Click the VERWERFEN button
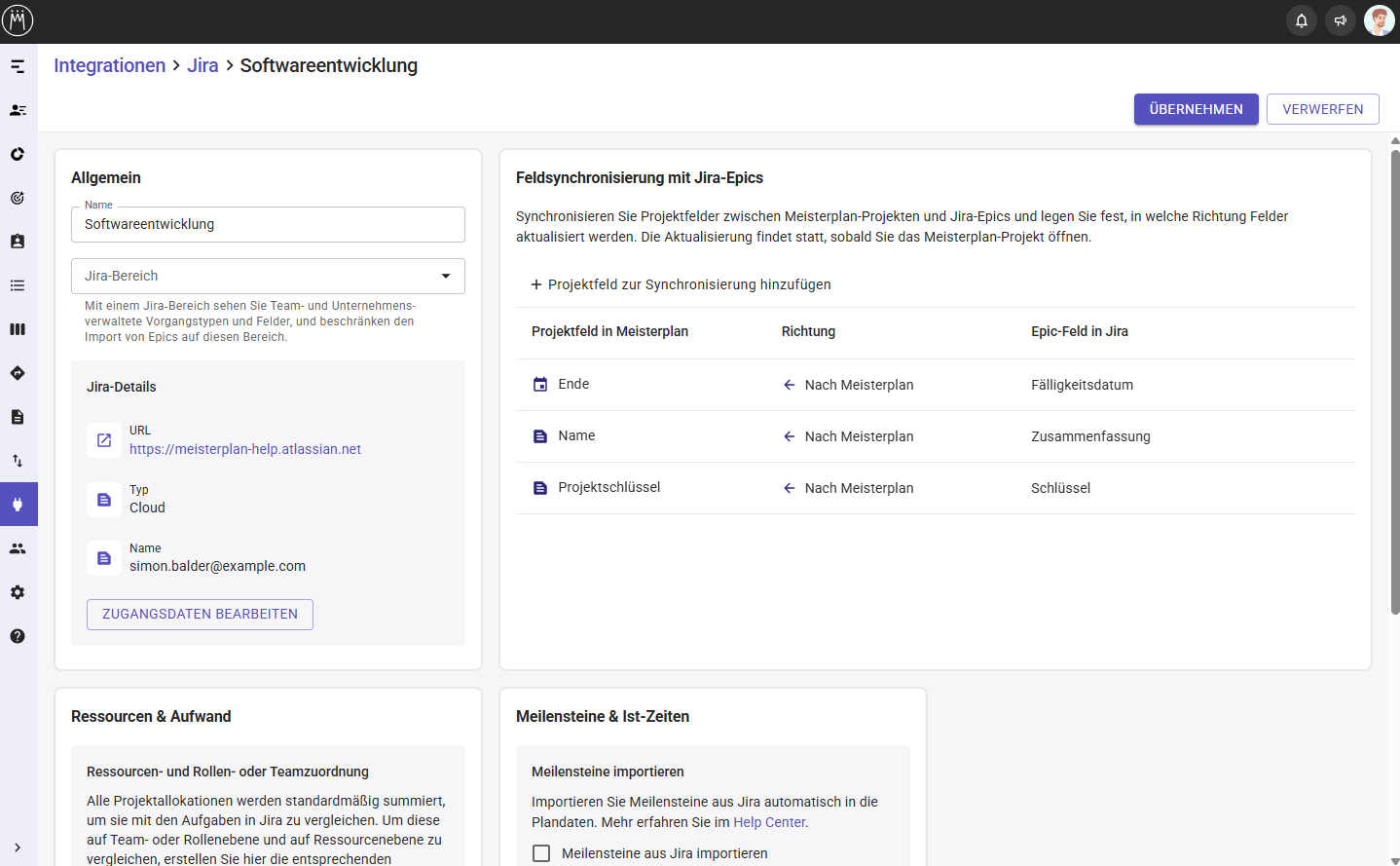The height and width of the screenshot is (866, 1400). pos(1323,109)
